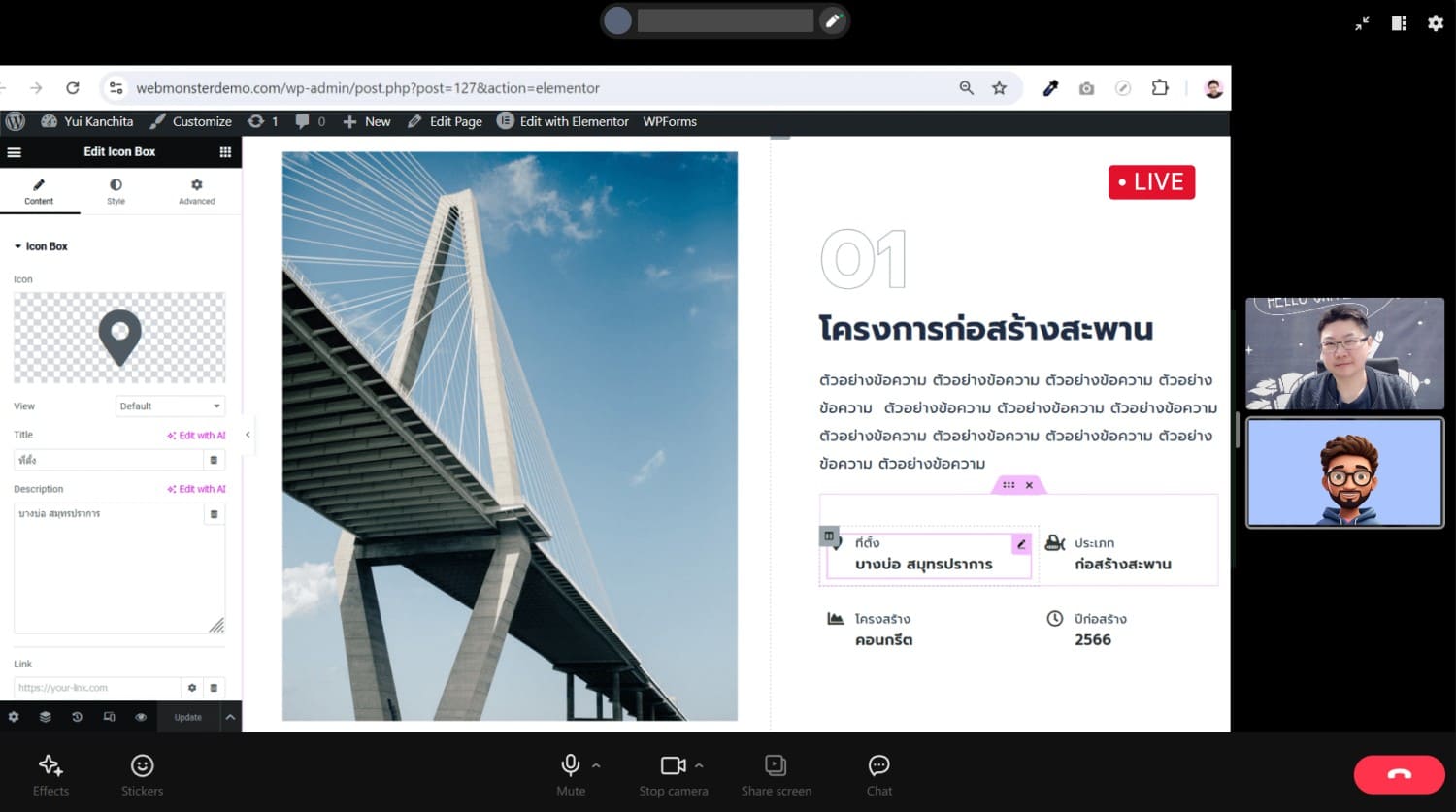Viewport: 1456px width, 812px height.
Task: Reload the browser page
Action: point(72,88)
